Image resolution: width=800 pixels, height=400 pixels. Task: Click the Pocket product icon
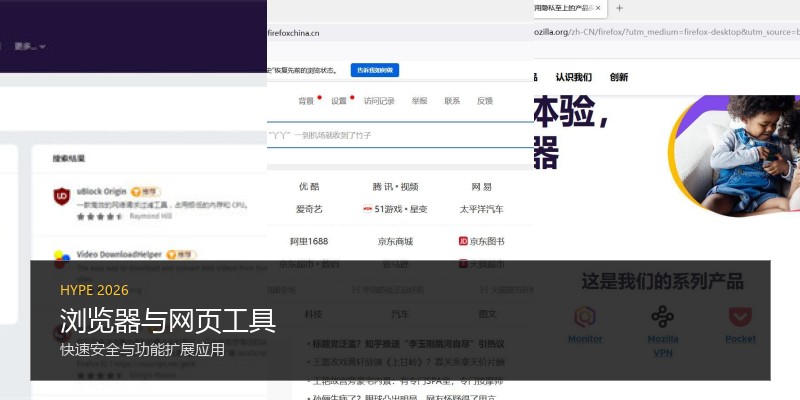(x=740, y=317)
